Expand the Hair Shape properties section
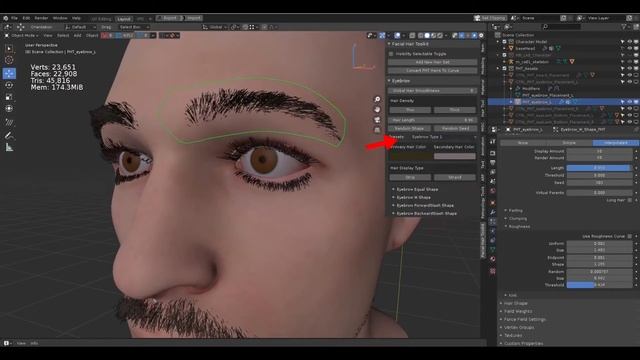The height and width of the screenshot is (360, 640). click(516, 303)
